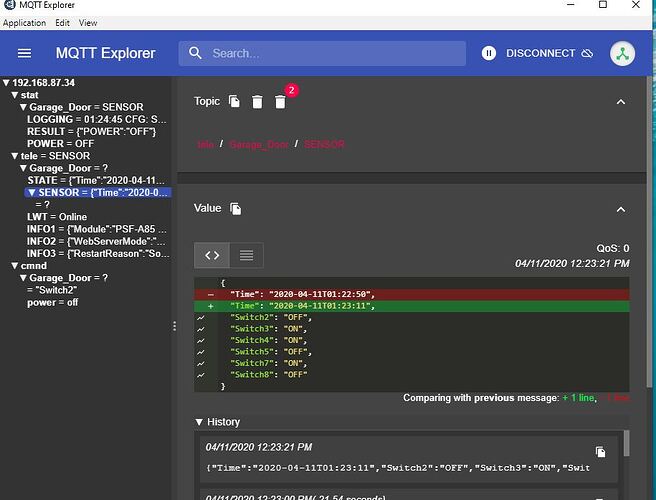Click the search magnifier icon

[195, 53]
